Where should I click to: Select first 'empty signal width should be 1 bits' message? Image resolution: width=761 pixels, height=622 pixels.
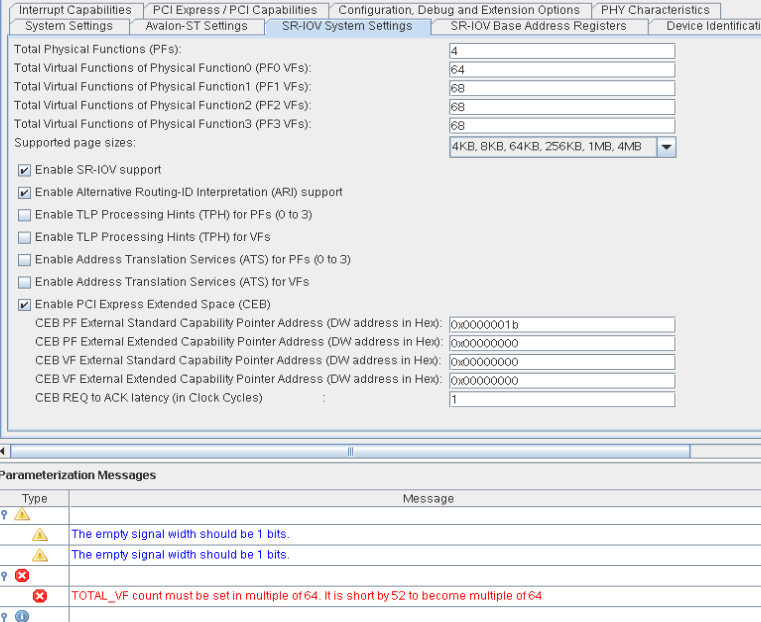pyautogui.click(x=181, y=534)
